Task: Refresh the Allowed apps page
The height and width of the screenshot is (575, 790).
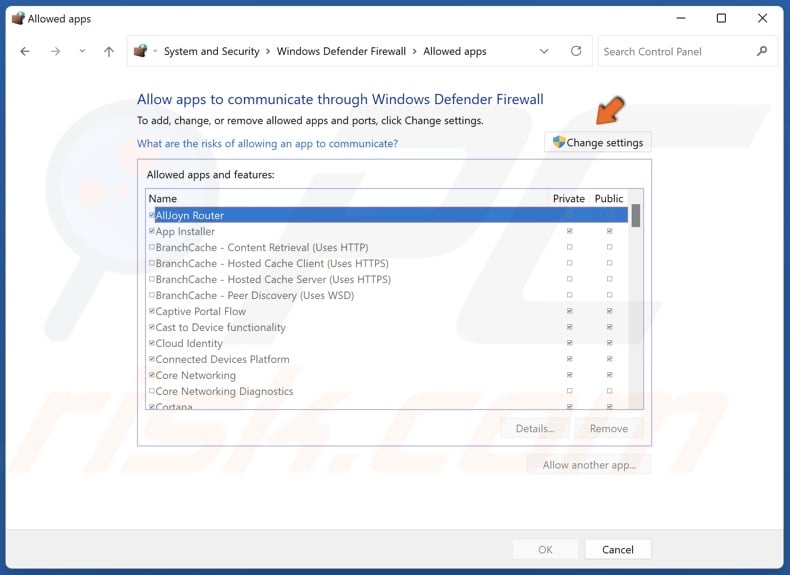Action: [x=576, y=51]
